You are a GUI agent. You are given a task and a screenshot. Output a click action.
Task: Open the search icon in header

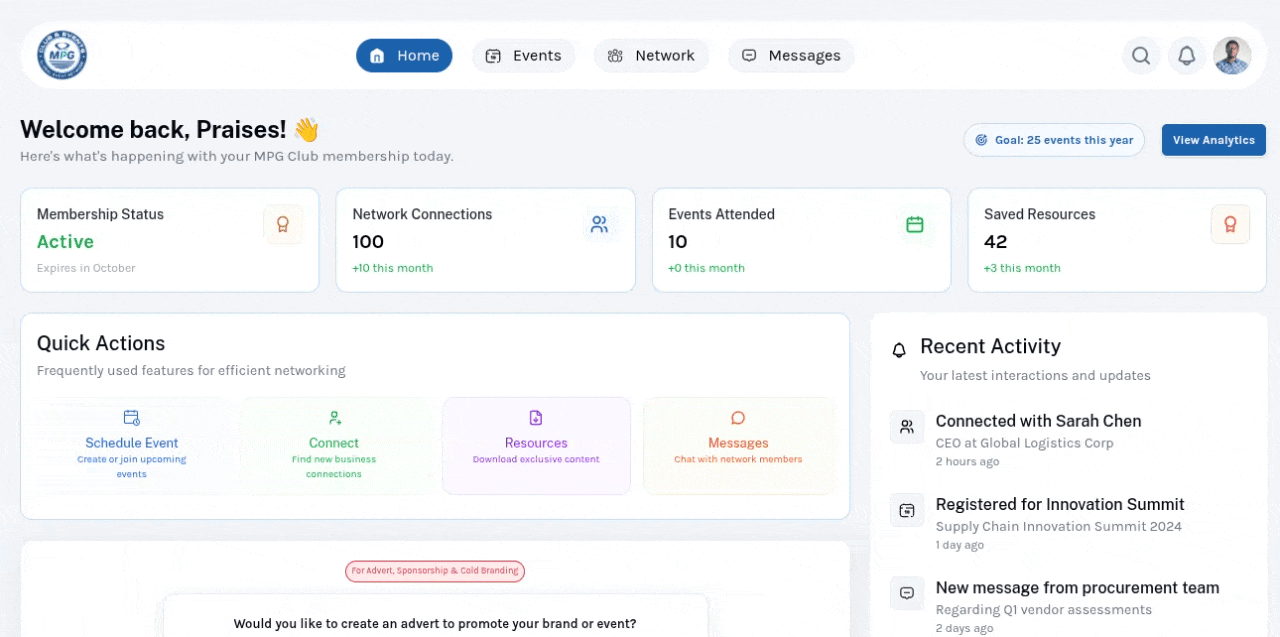(x=1141, y=56)
